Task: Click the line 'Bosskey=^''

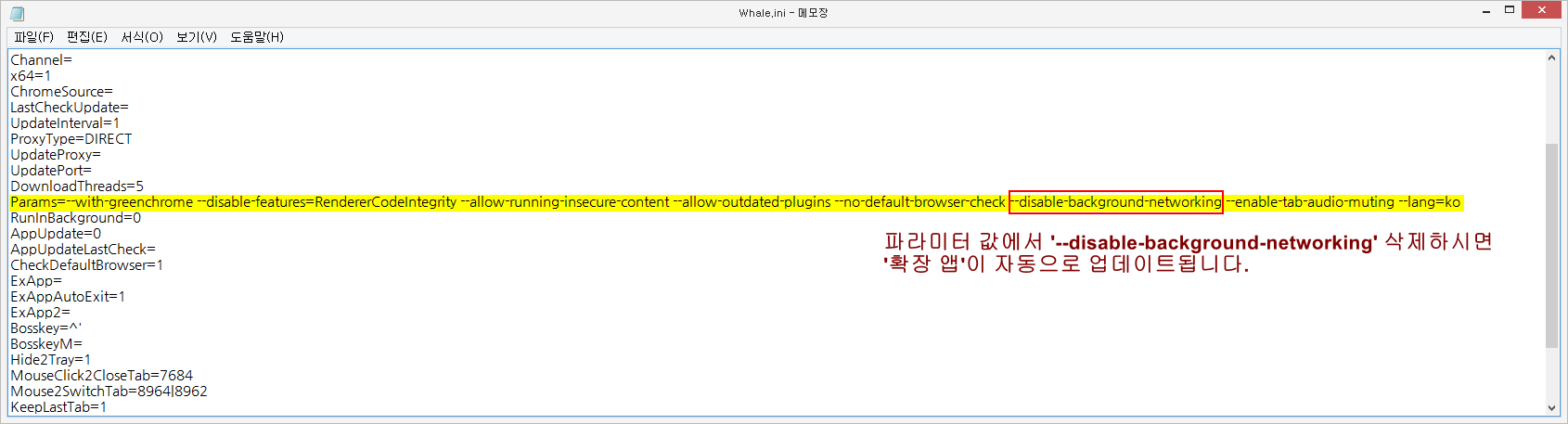Action: click(46, 328)
